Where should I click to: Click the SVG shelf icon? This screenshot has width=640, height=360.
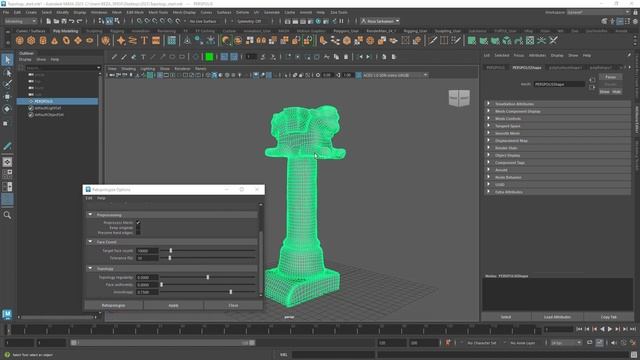pyautogui.click(x=156, y=40)
